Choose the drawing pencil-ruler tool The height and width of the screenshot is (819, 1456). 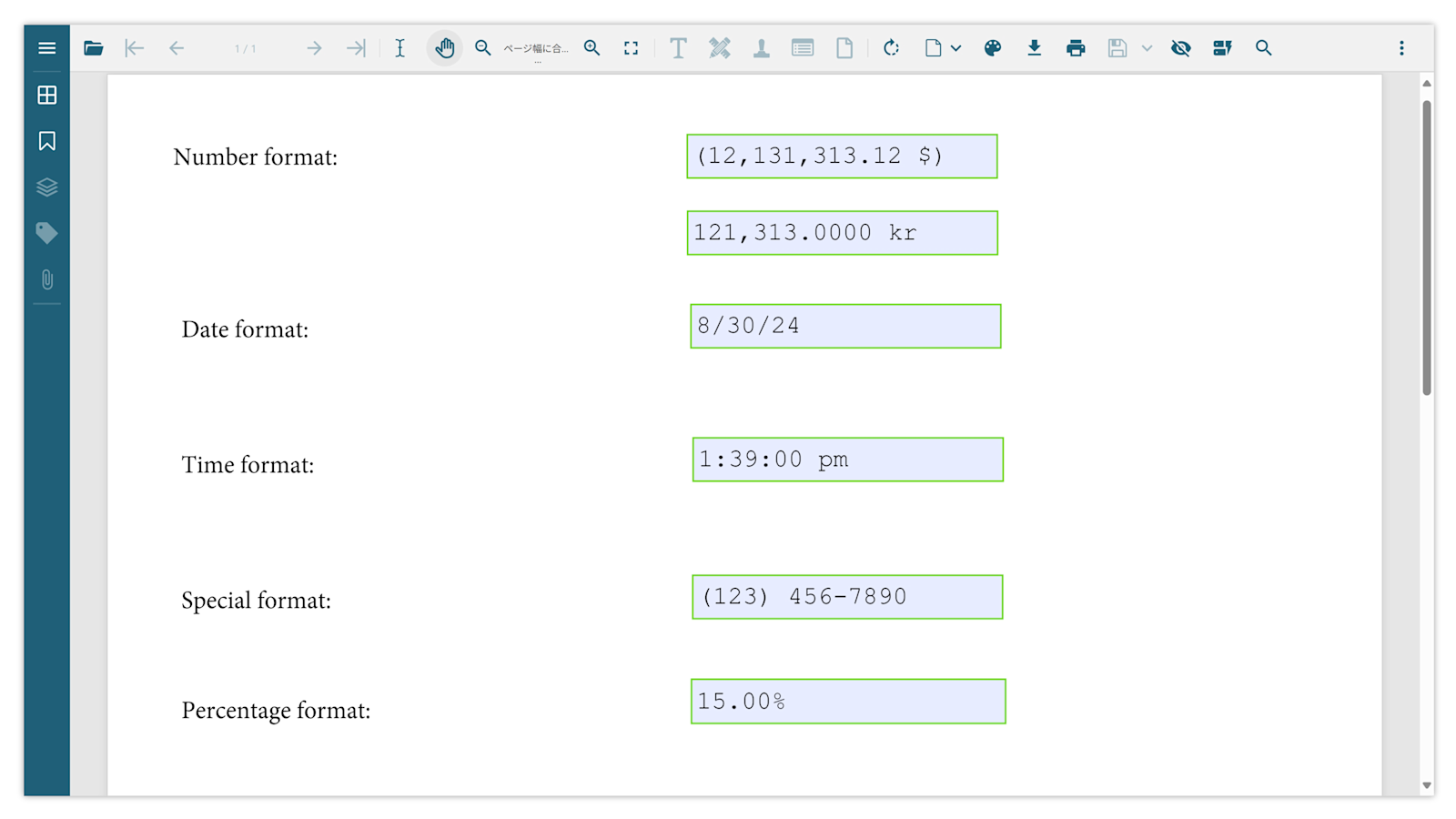pyautogui.click(x=720, y=48)
